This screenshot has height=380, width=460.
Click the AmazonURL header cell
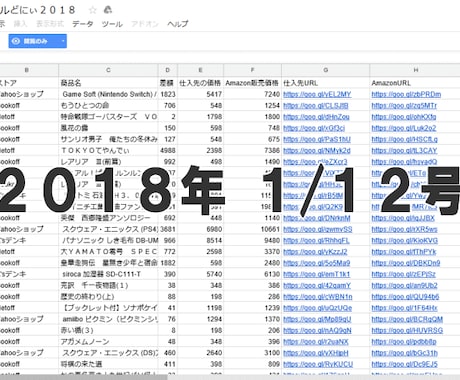pos(415,83)
